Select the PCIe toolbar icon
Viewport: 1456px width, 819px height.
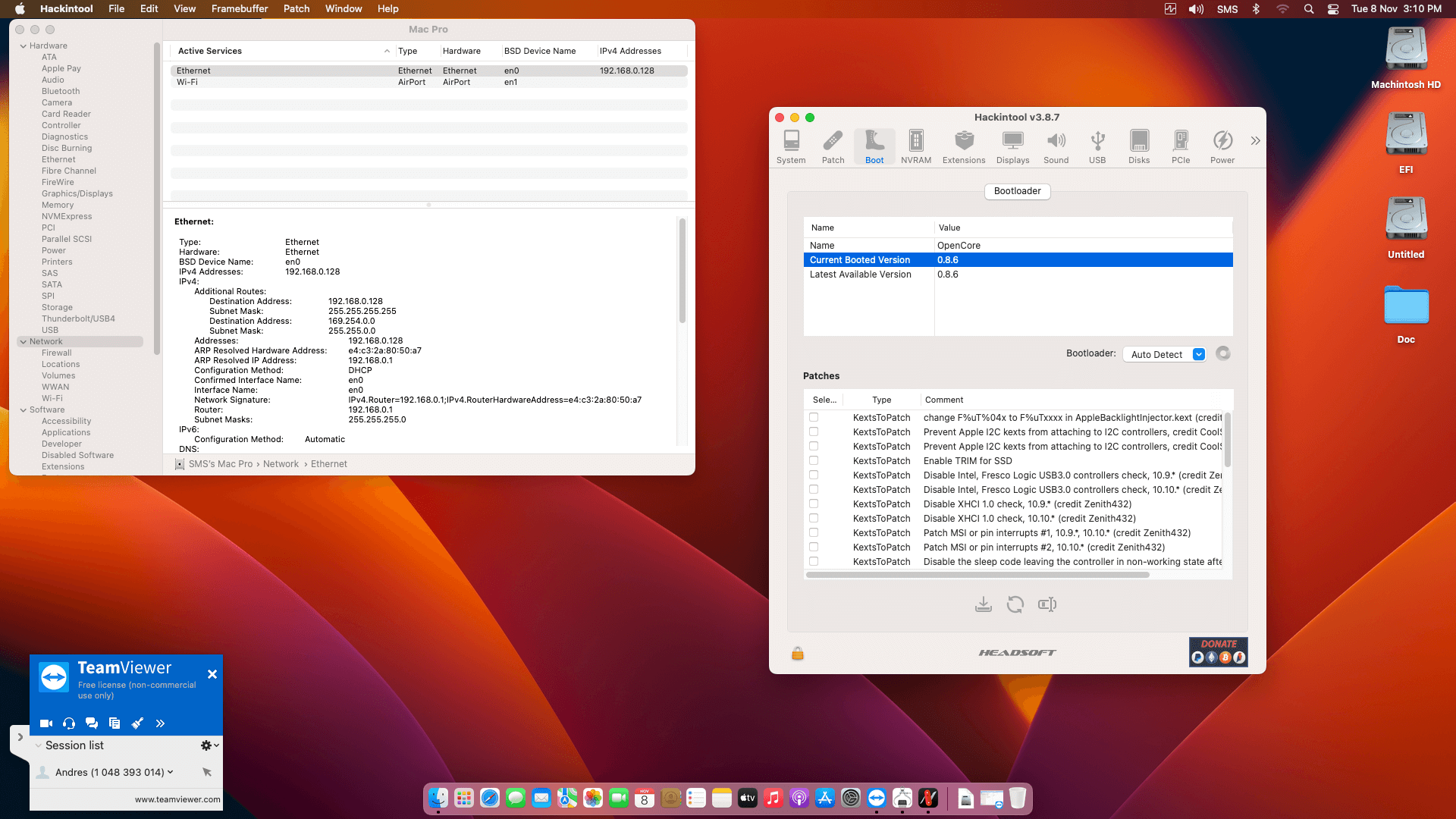click(x=1181, y=146)
